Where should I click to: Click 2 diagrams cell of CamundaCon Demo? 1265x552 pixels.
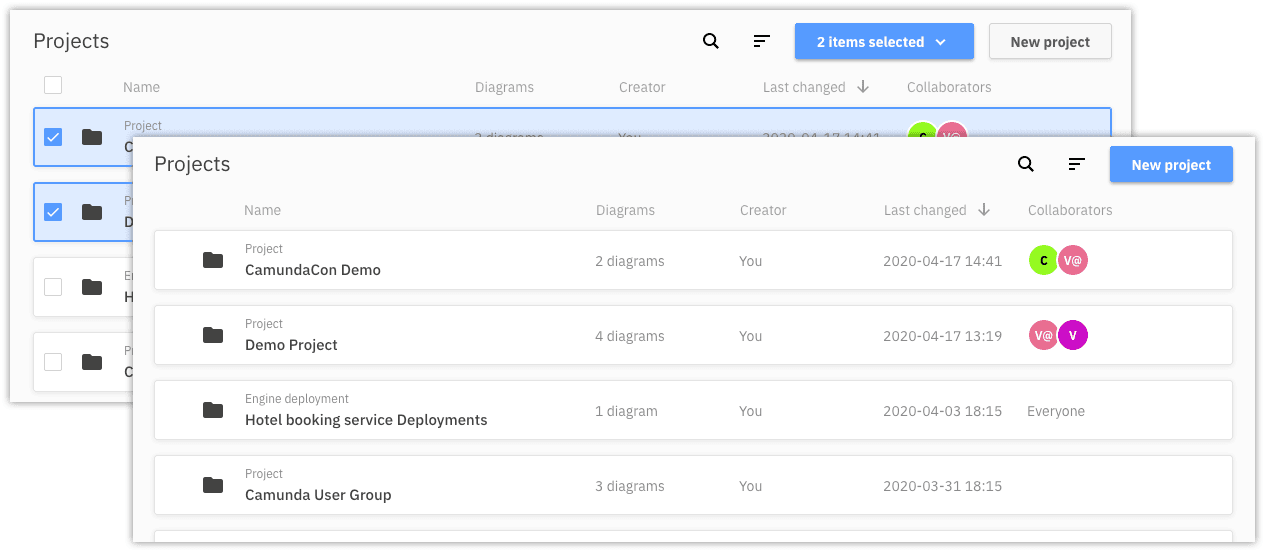pyautogui.click(x=630, y=261)
